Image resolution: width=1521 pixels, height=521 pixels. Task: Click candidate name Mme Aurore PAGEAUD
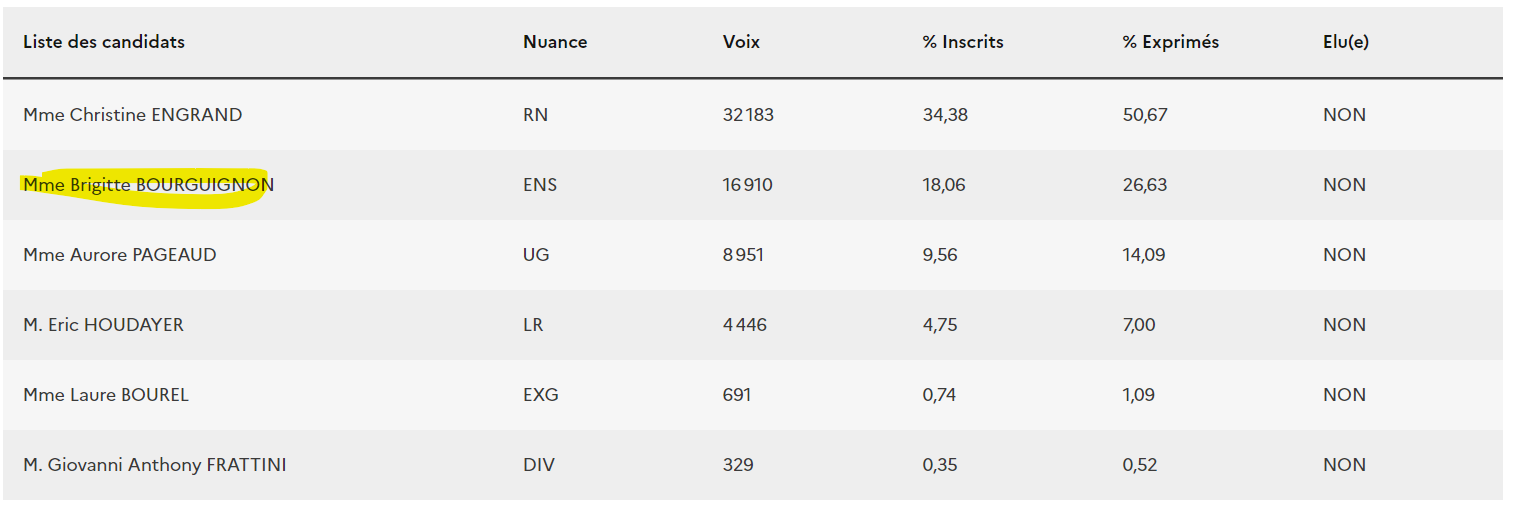(x=120, y=255)
